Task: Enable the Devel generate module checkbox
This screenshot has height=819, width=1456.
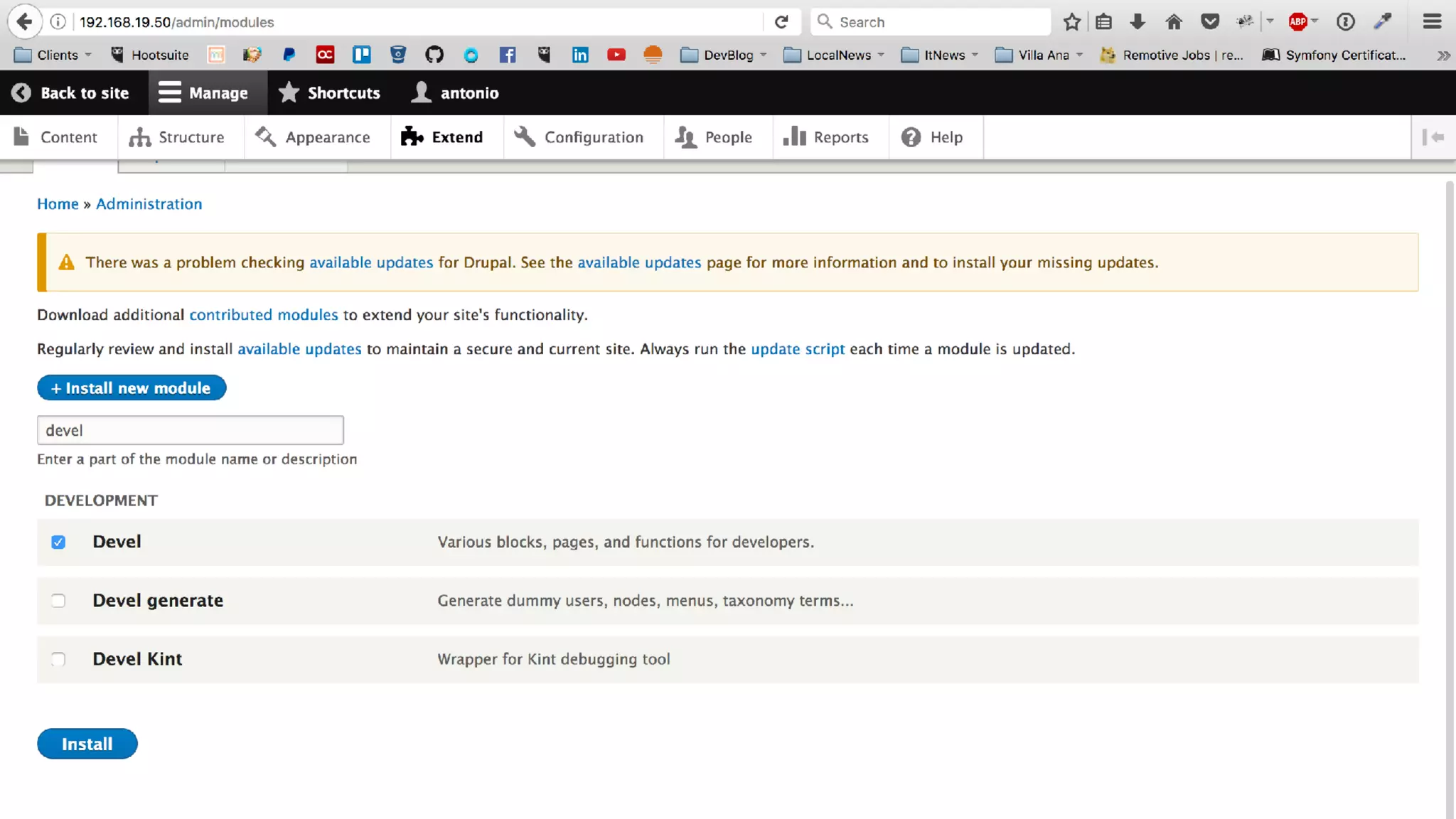Action: (58, 601)
